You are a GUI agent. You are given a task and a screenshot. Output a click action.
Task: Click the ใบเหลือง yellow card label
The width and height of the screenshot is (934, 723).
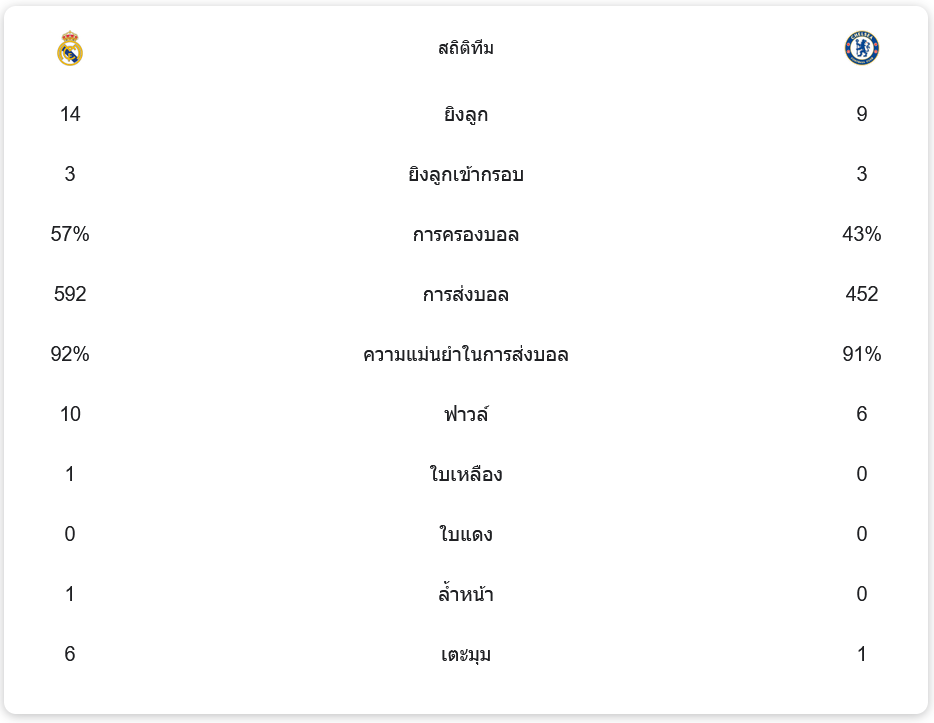(x=466, y=474)
